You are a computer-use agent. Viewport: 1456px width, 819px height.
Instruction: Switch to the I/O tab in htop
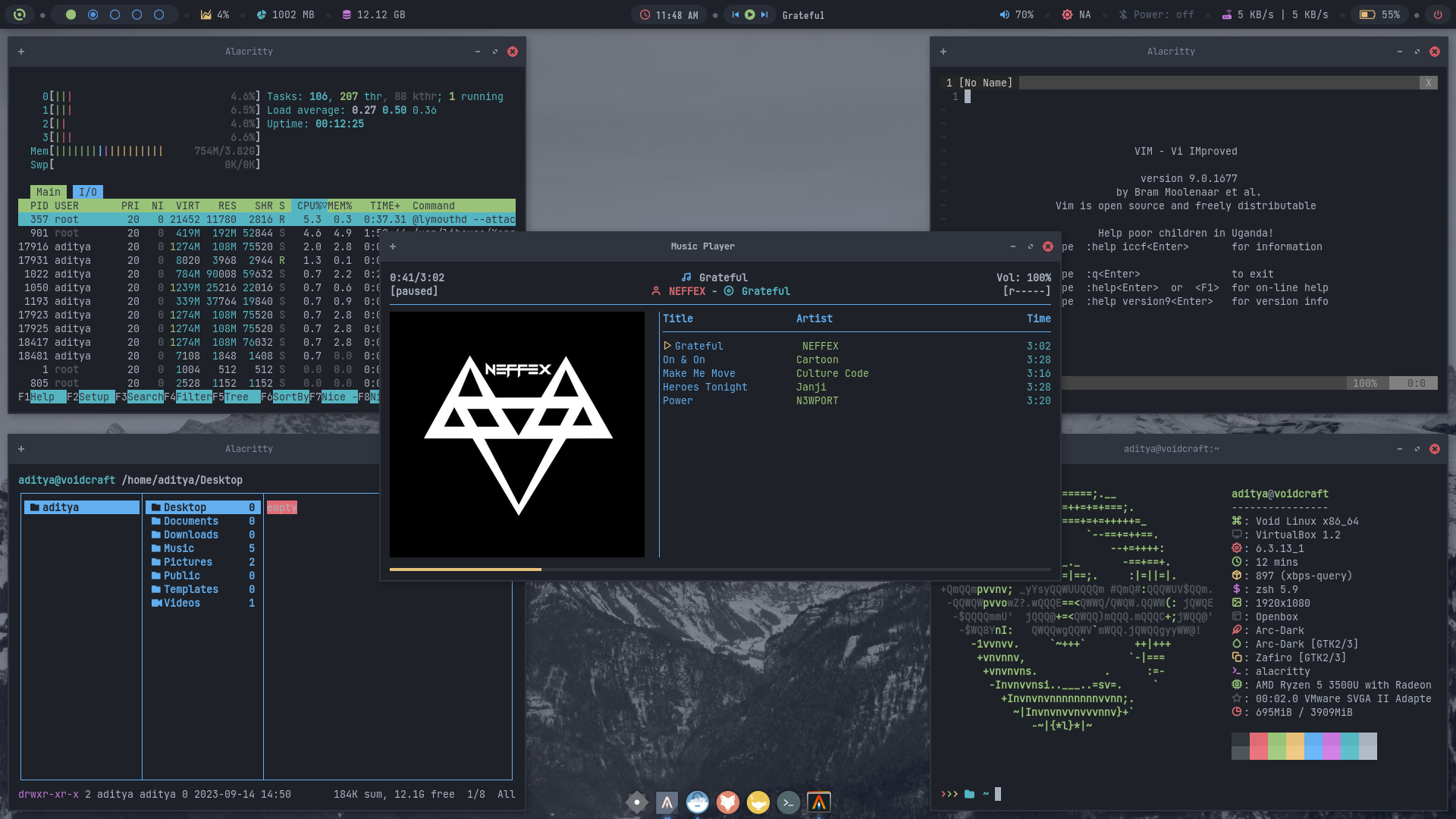[88, 192]
